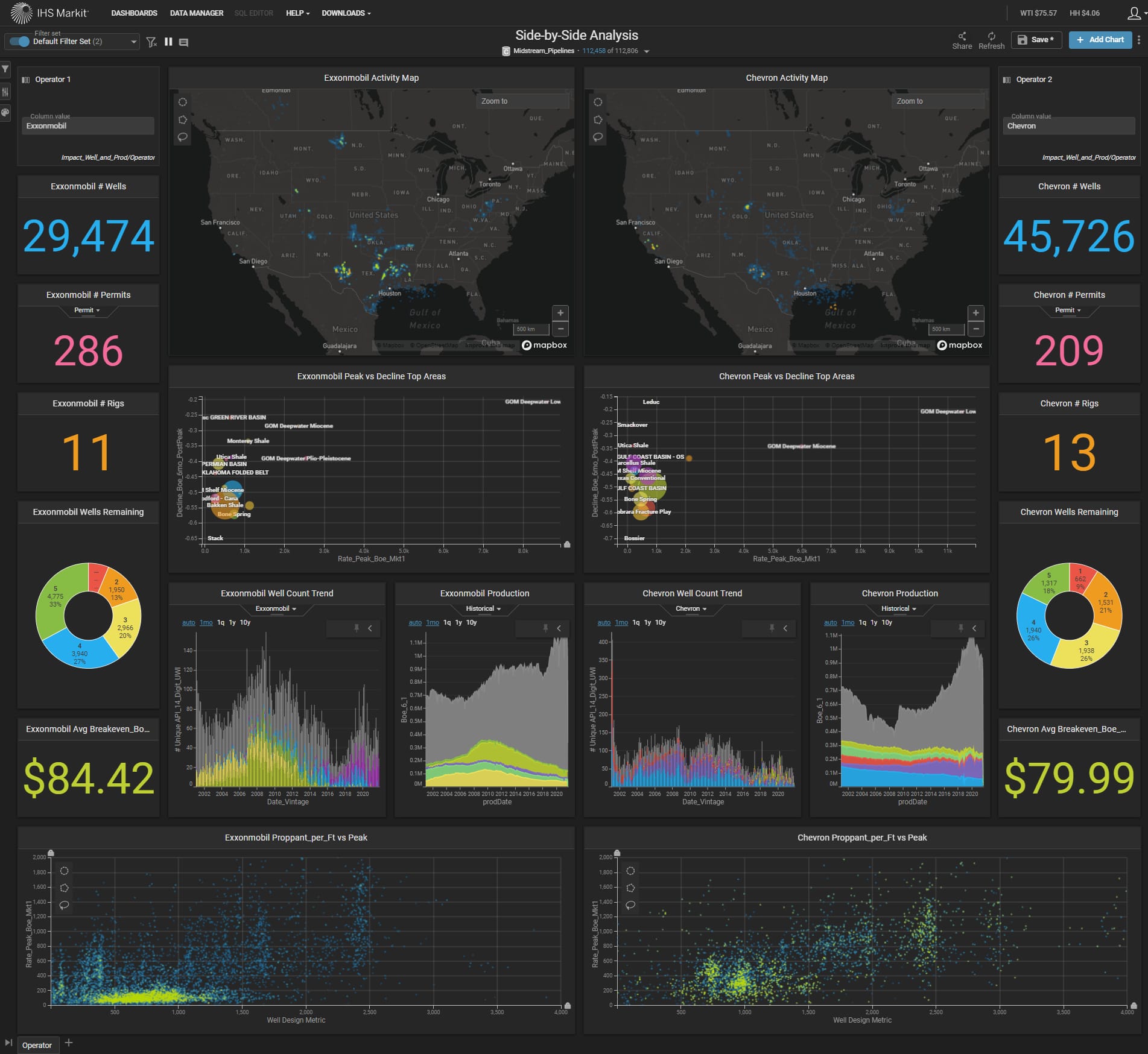Select 10y interval on Exxonmobil Production chart
The height and width of the screenshot is (1054, 1148).
point(471,622)
